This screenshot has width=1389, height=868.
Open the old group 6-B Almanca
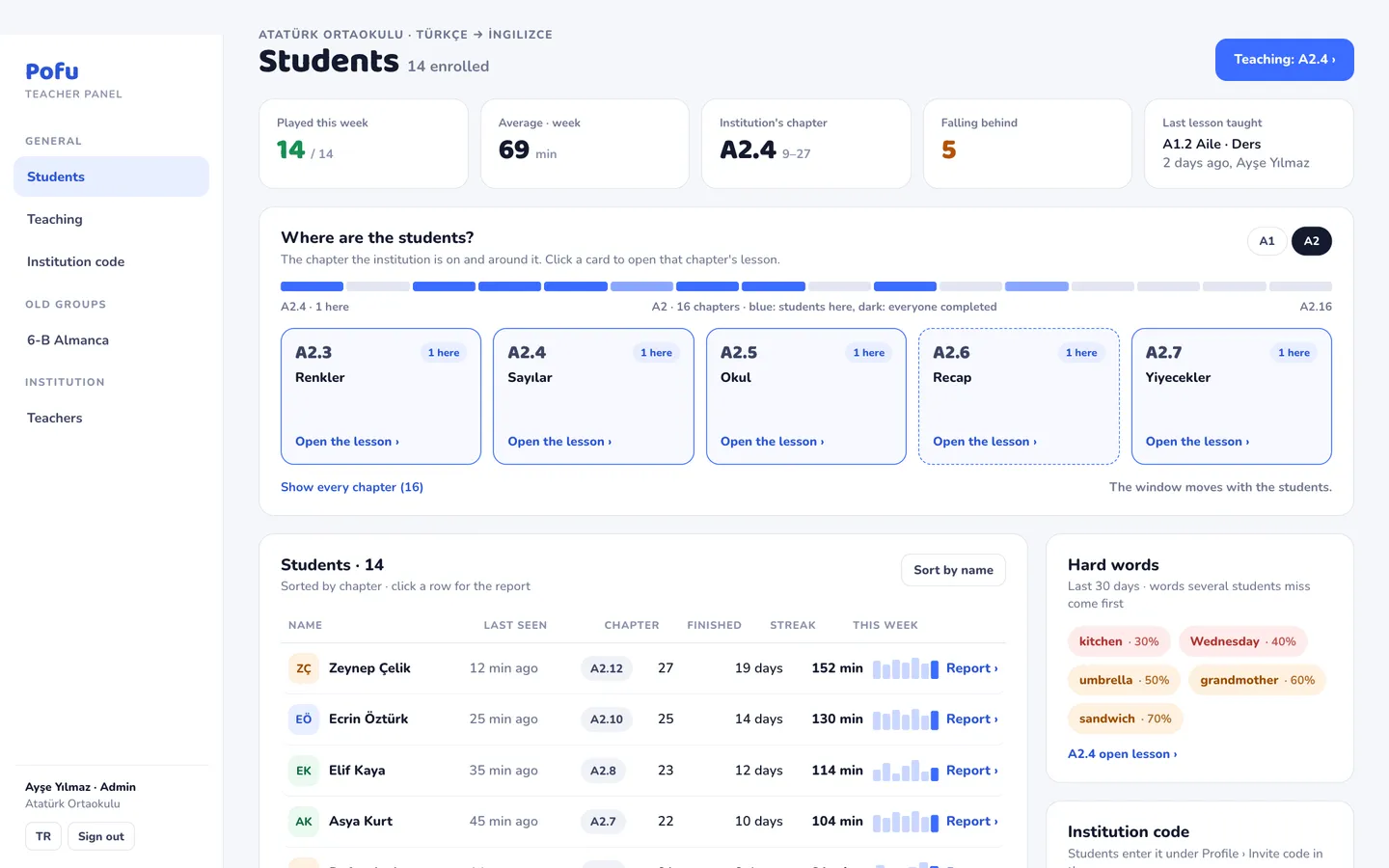[111, 340]
